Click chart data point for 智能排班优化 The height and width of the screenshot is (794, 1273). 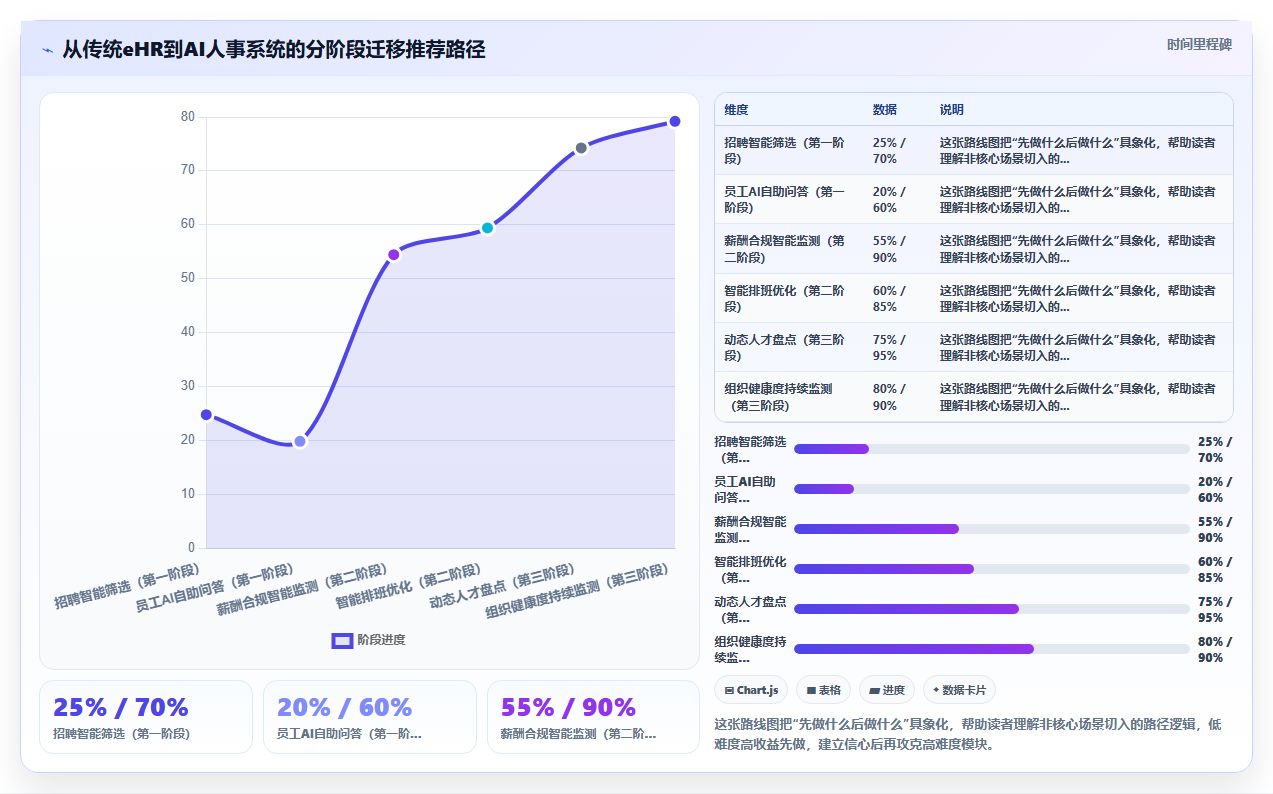(x=487, y=228)
